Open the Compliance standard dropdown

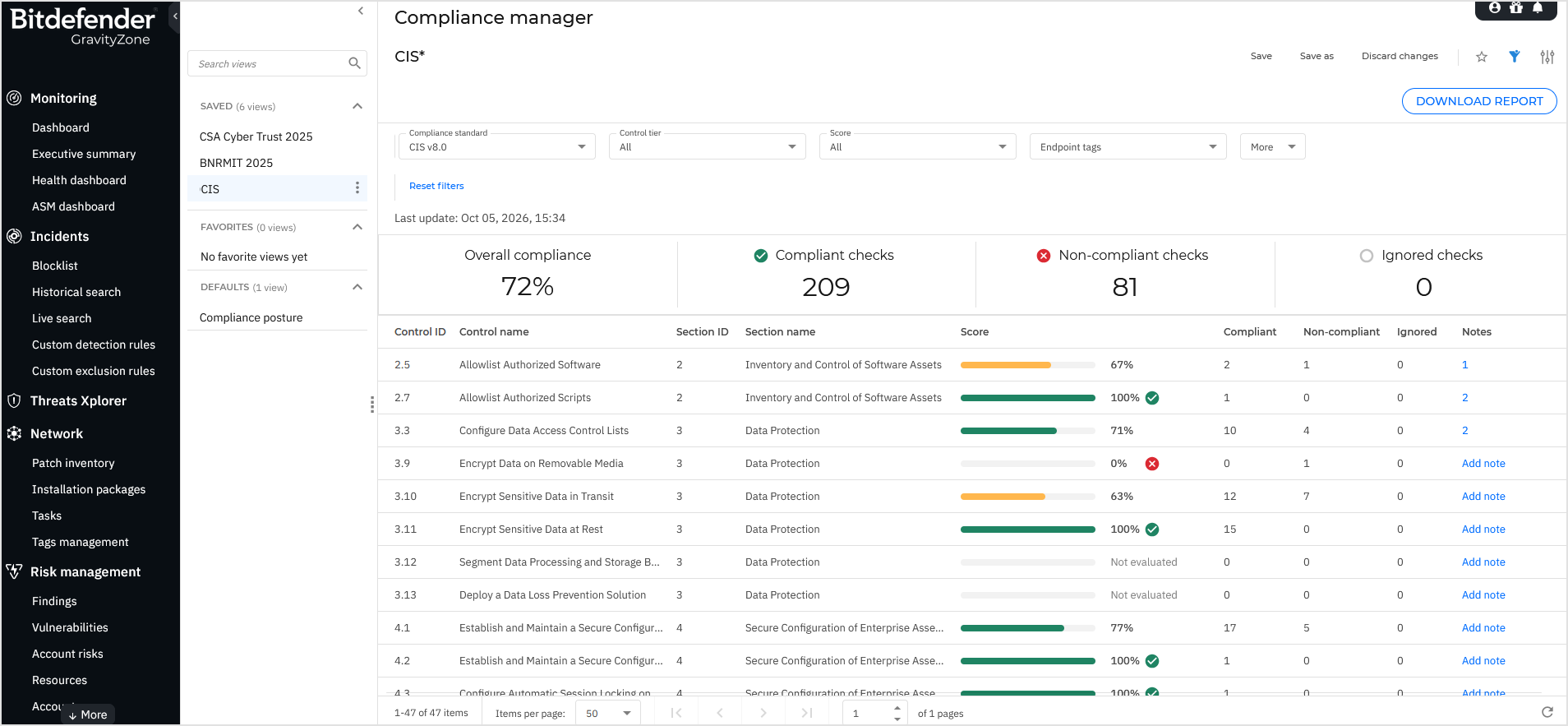pyautogui.click(x=496, y=146)
